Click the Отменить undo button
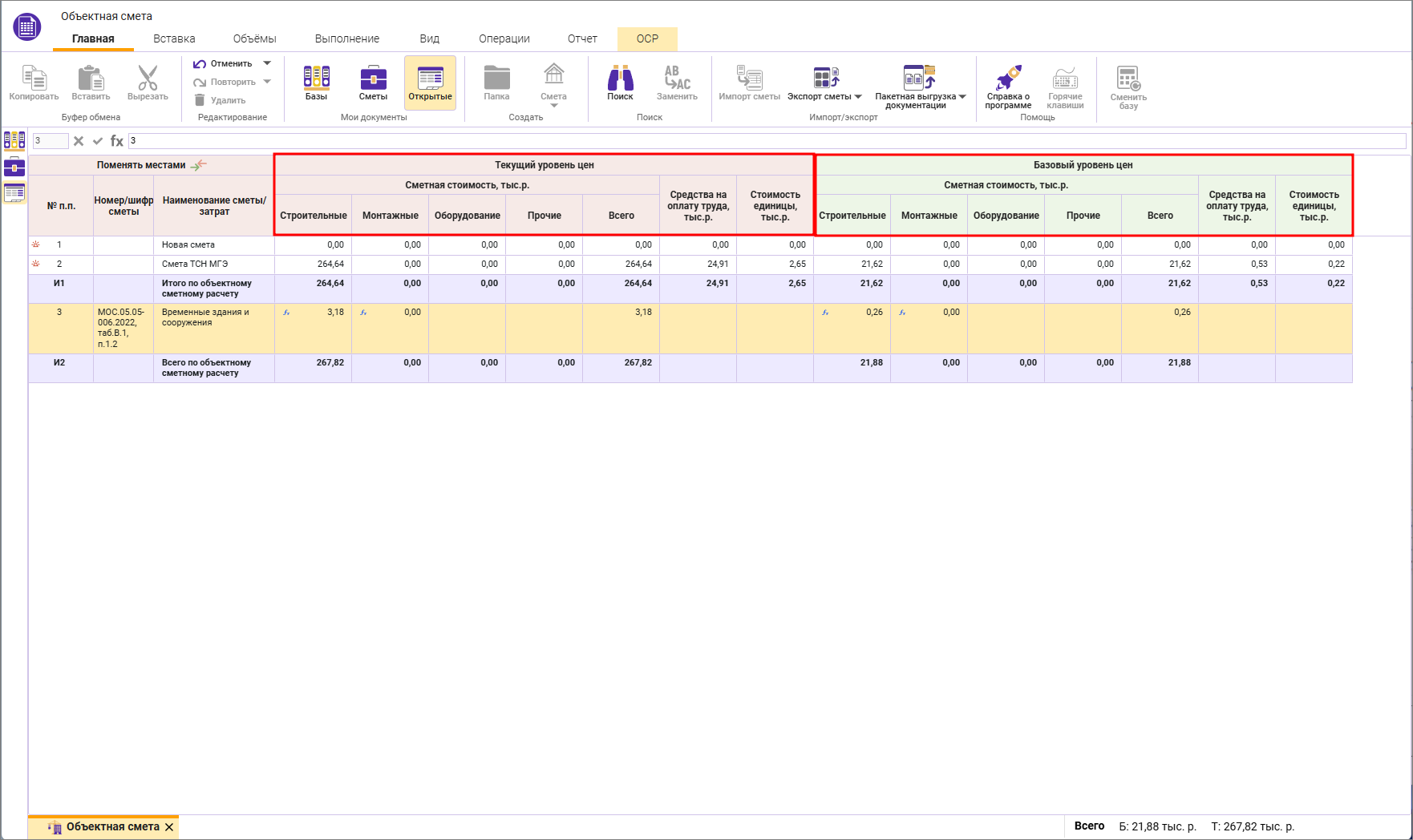Screen dimensions: 1413x840 pyautogui.click(x=223, y=63)
